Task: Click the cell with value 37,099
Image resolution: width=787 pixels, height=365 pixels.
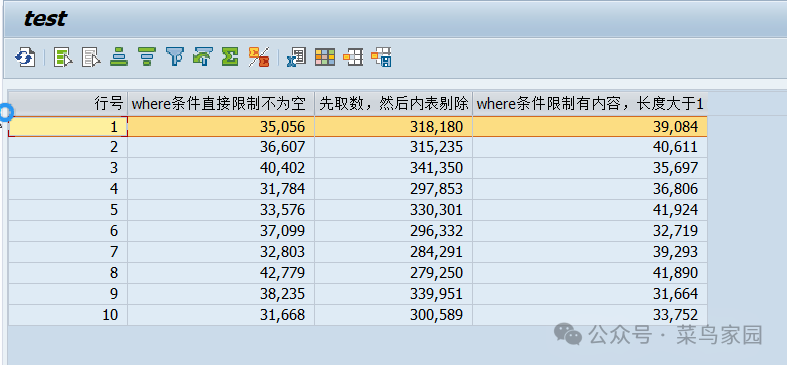Action: coord(221,231)
